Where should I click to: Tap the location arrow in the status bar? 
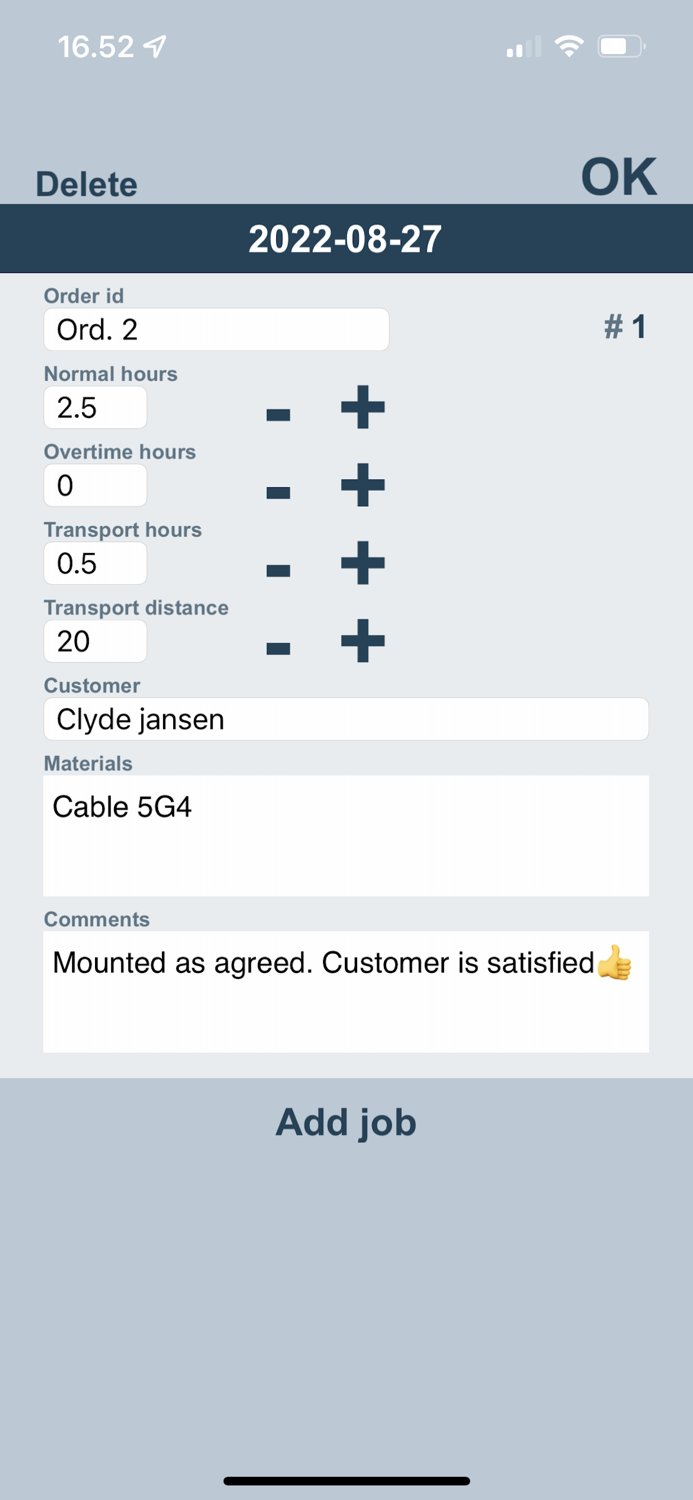(x=155, y=45)
